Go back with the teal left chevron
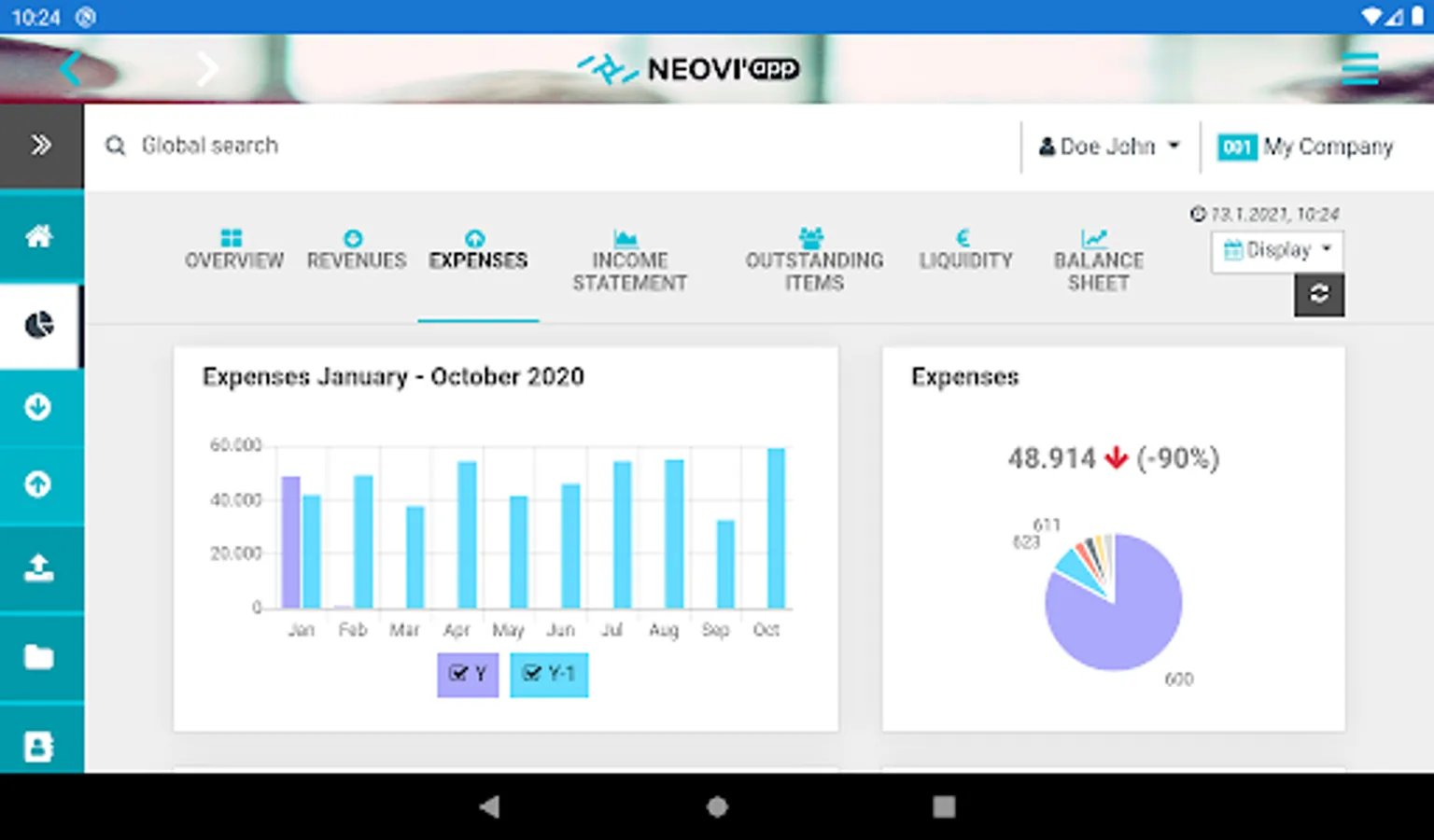 tap(72, 68)
